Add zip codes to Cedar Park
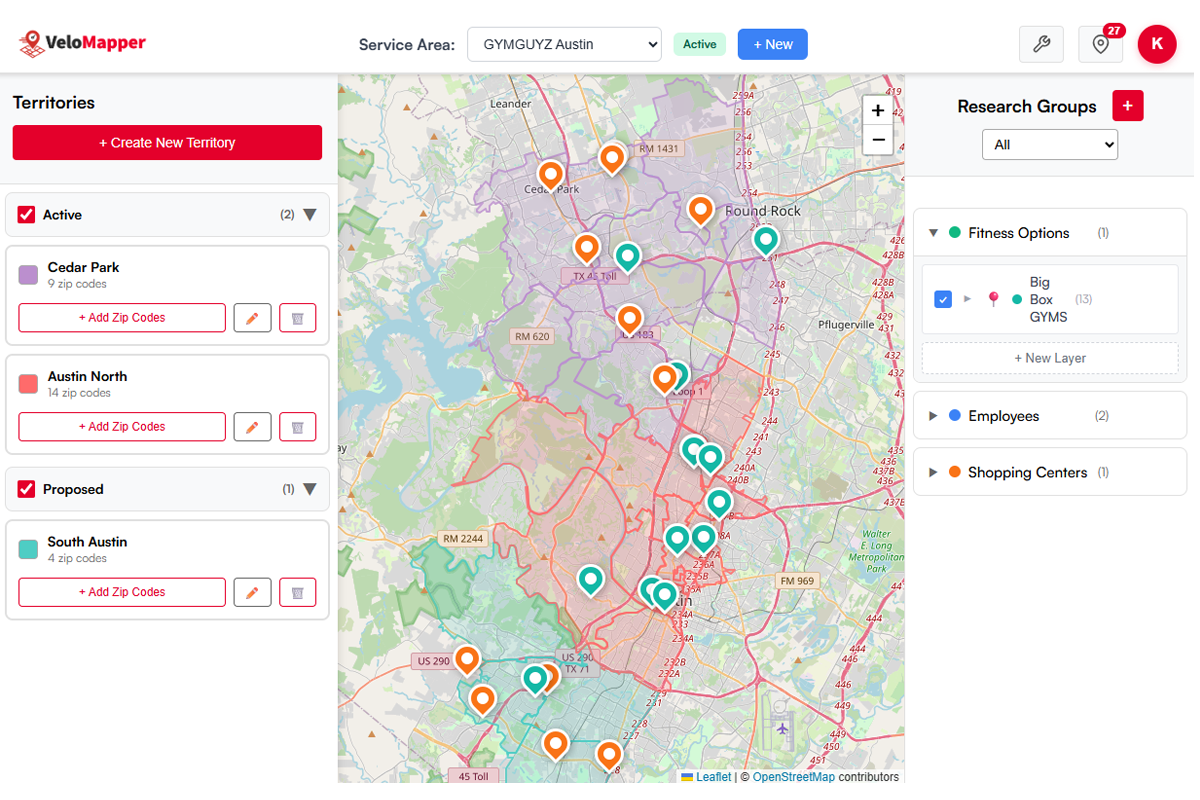 pos(122,318)
